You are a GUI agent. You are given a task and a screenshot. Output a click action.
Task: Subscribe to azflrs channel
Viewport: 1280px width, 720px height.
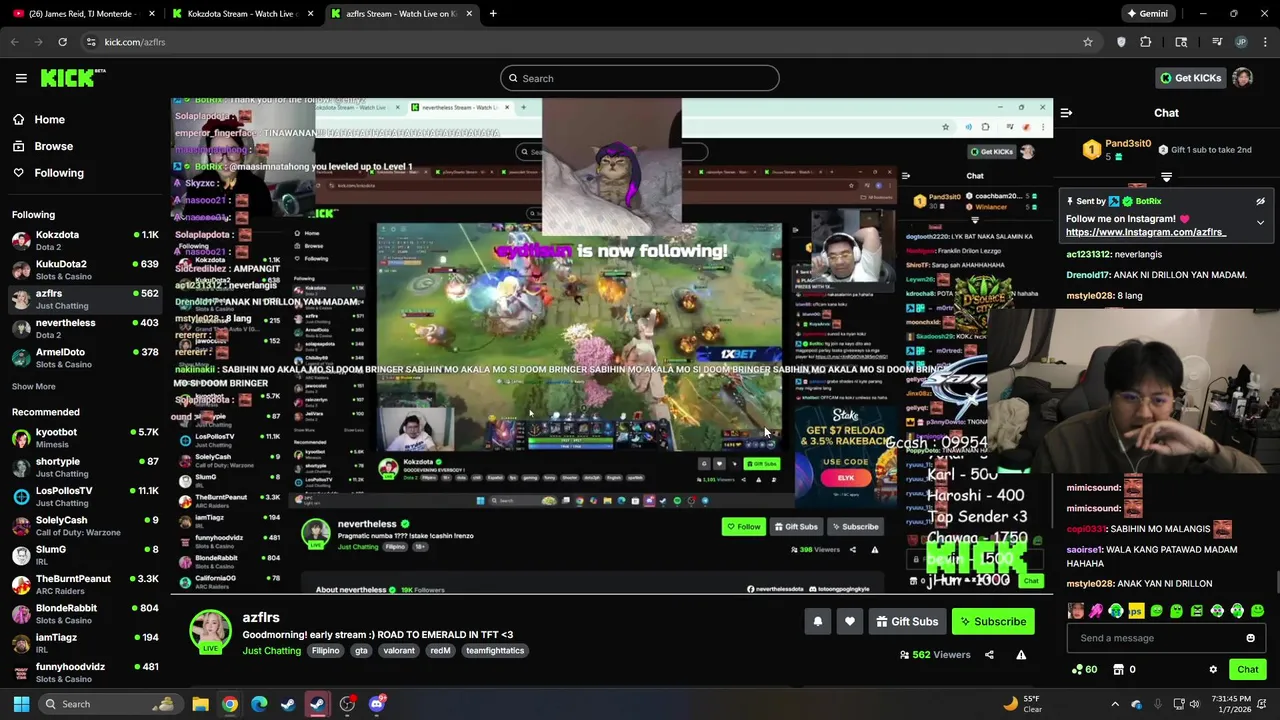click(x=993, y=622)
